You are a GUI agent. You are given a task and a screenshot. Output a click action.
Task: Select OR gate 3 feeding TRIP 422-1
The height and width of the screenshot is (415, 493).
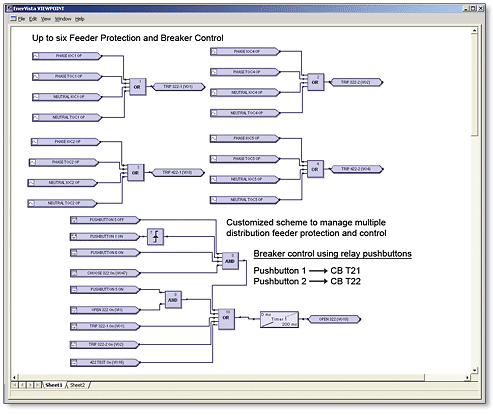click(x=136, y=173)
